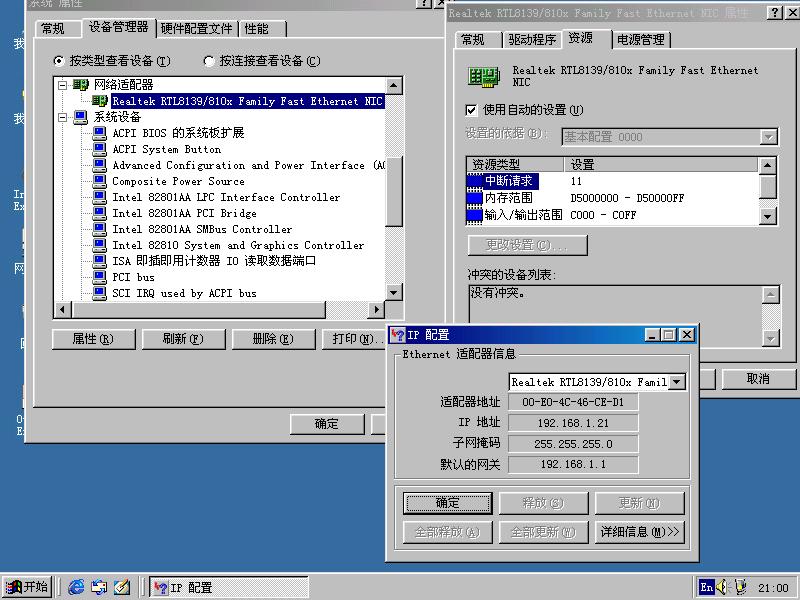800x600 pixels.
Task: Collapse the 网络适配器 tree node
Action: pos(62,85)
